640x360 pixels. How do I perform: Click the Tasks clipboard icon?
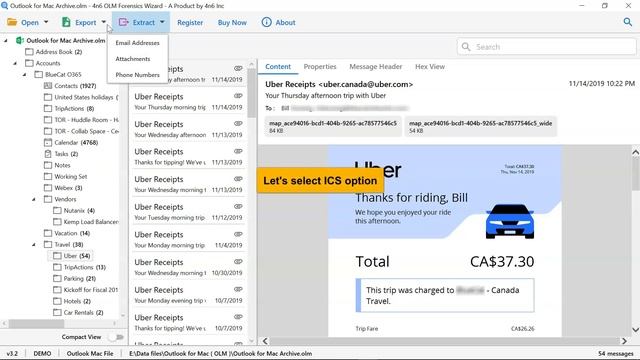pyautogui.click(x=48, y=154)
